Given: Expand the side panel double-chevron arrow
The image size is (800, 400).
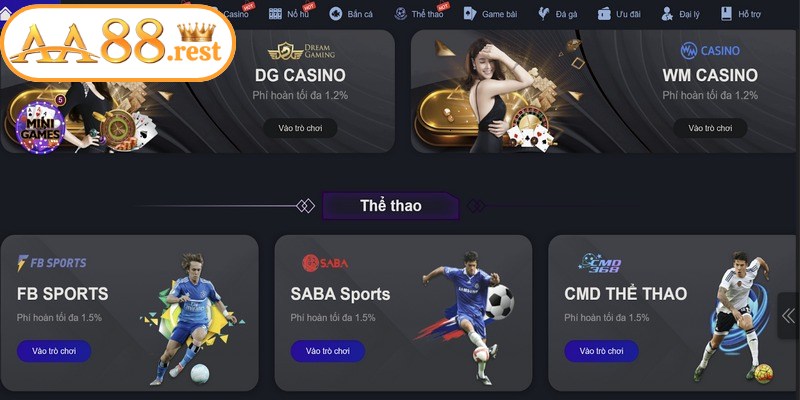Looking at the screenshot, I should pyautogui.click(x=788, y=316).
